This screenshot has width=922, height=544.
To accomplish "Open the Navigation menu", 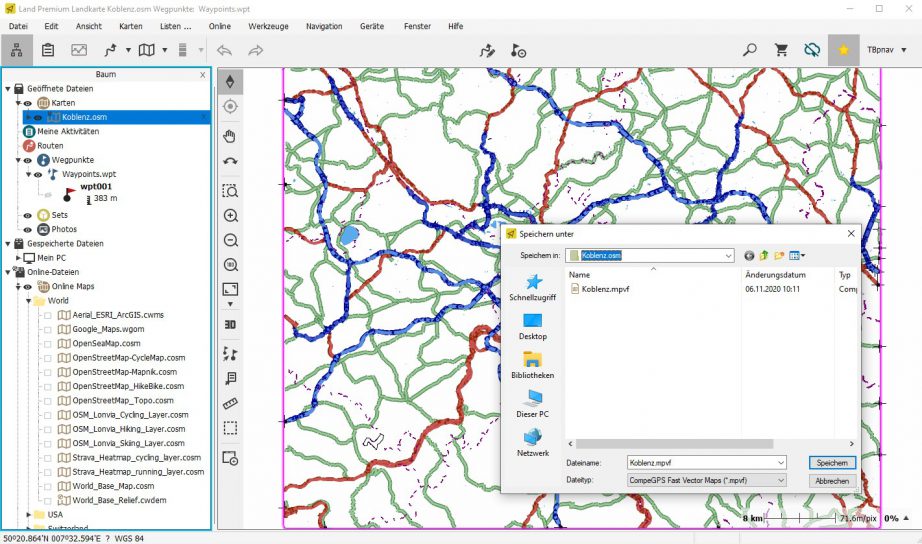I will (324, 25).
